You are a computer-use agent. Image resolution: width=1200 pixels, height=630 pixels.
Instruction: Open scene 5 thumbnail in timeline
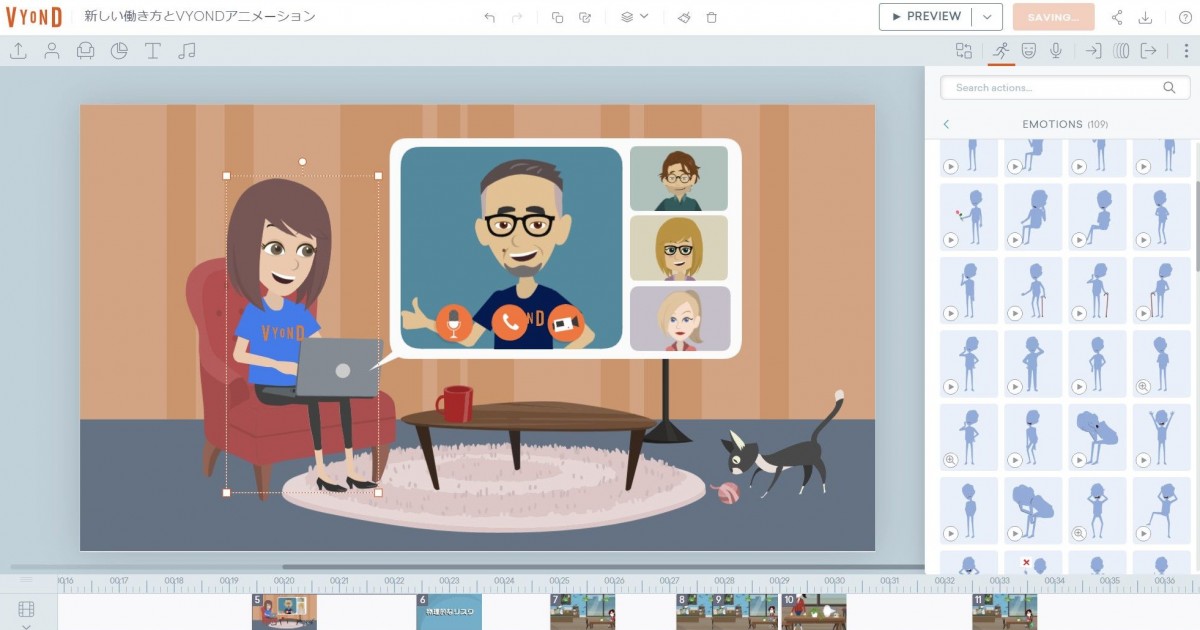point(284,612)
